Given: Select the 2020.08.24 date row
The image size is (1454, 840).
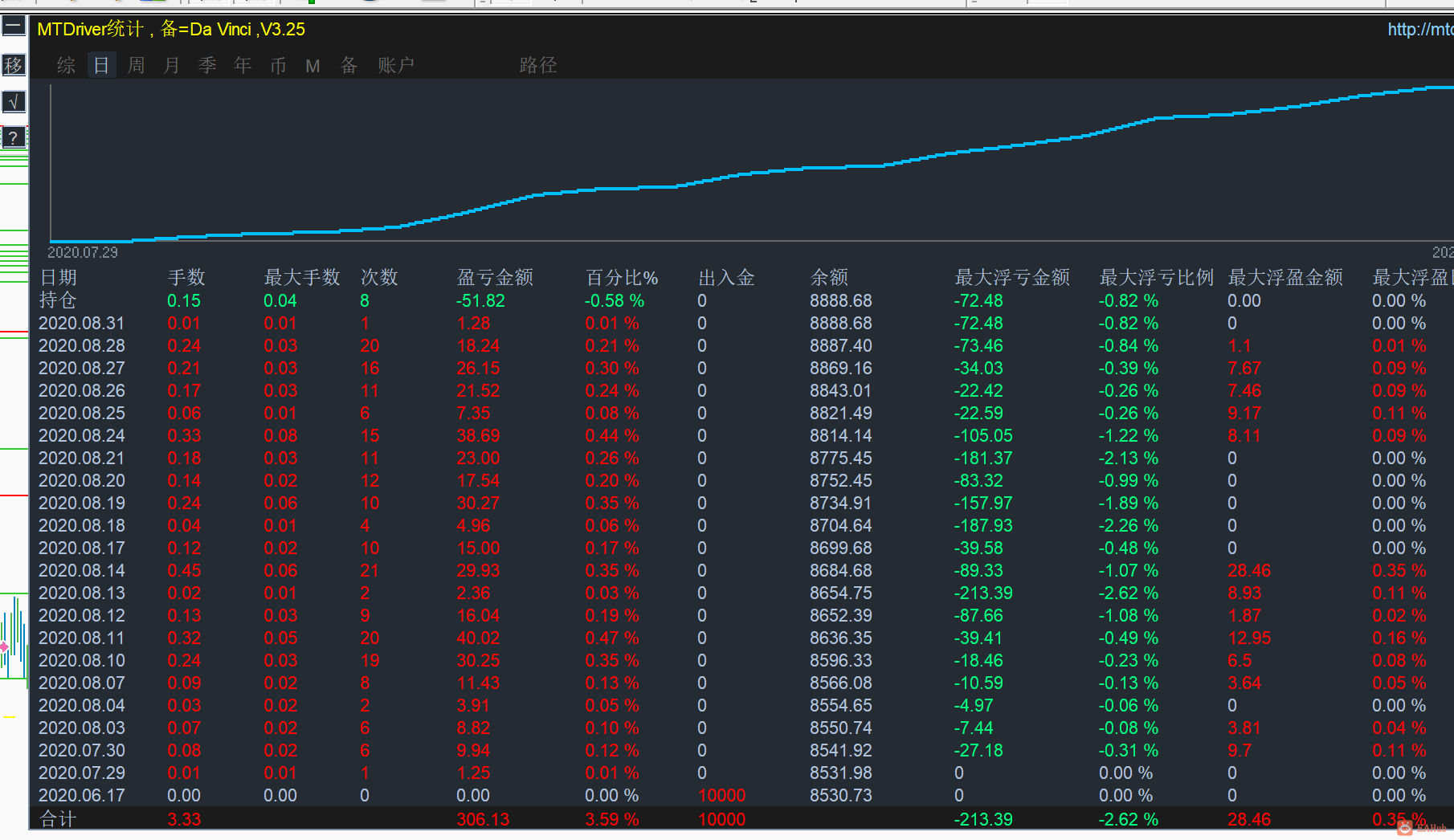Looking at the screenshot, I should point(82,435).
